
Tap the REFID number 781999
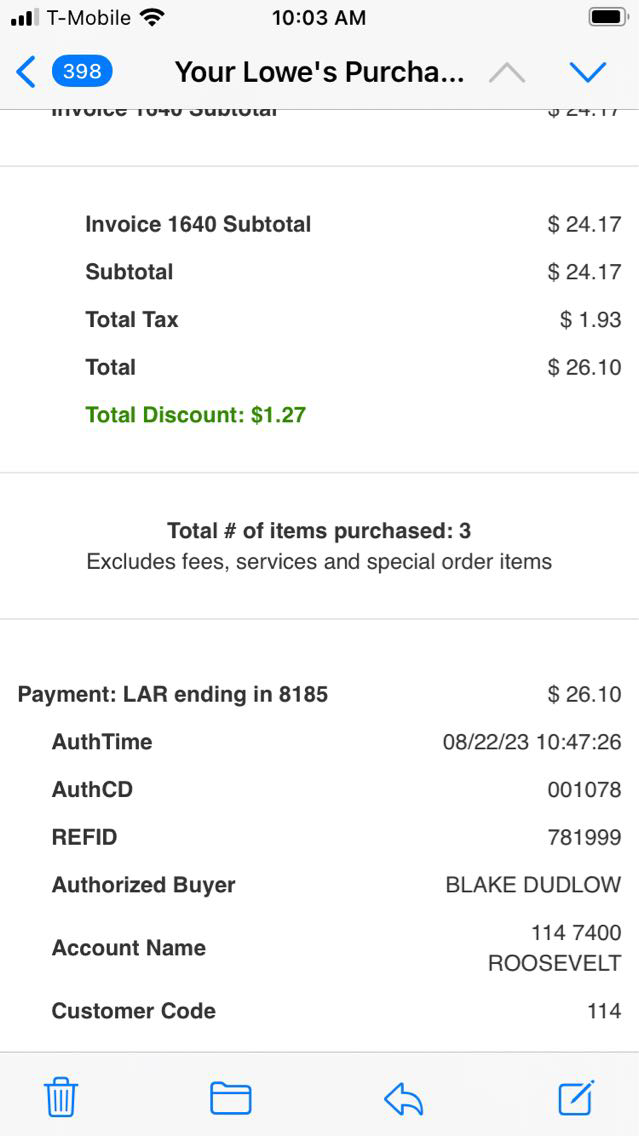coord(584,837)
